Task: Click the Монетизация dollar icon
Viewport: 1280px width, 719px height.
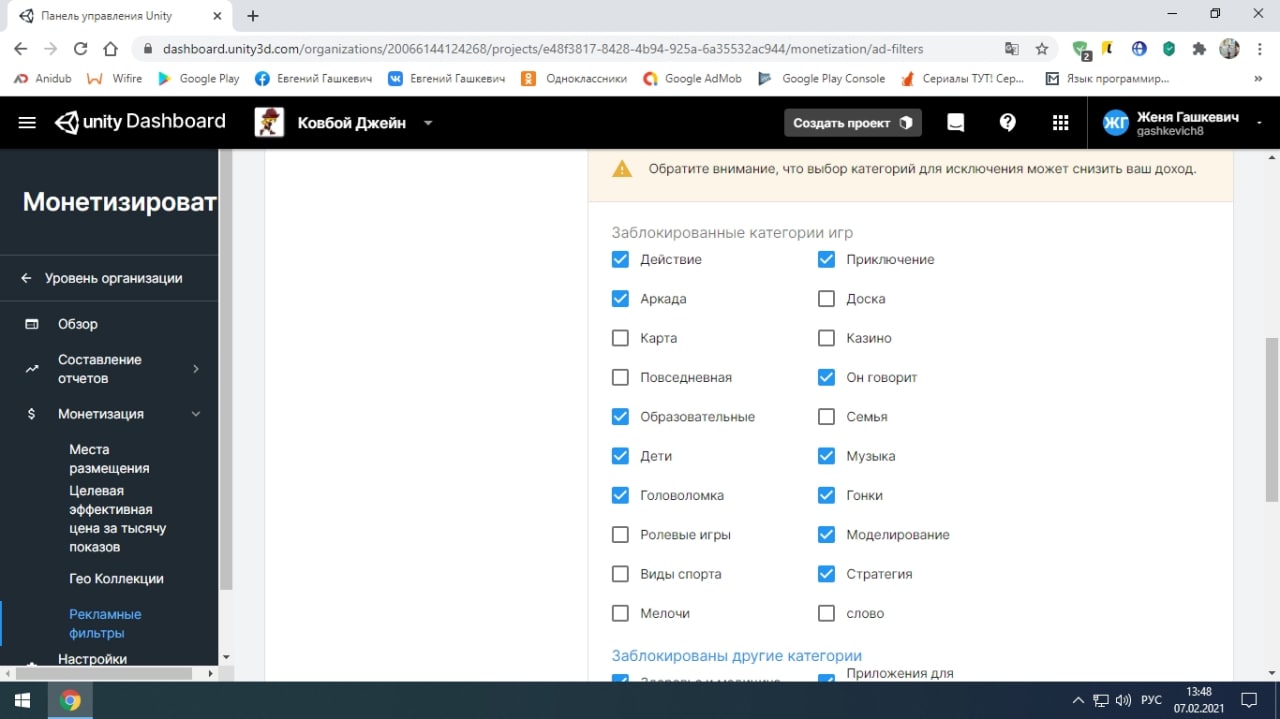Action: (x=32, y=414)
